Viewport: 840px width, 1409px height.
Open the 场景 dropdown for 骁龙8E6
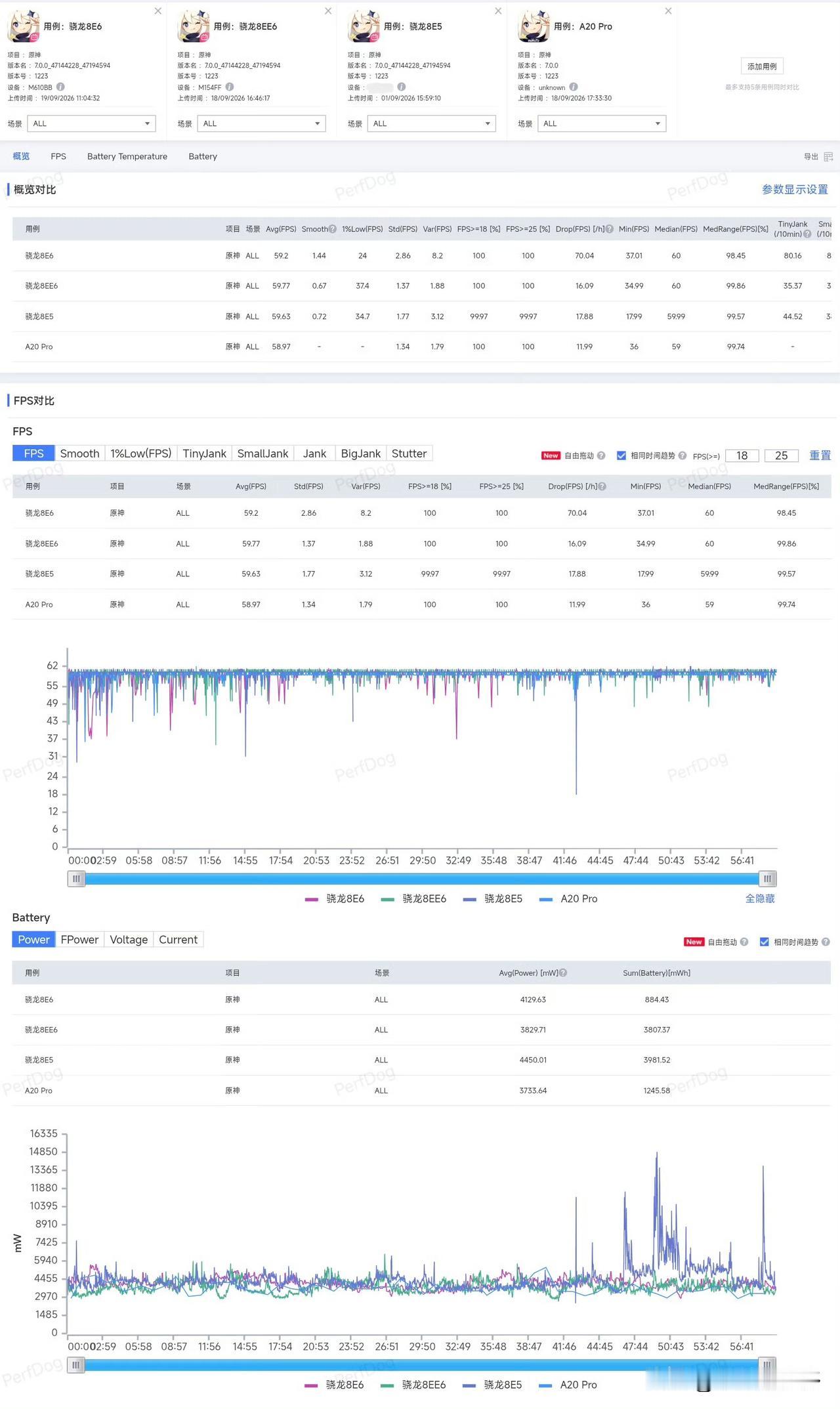(91, 123)
